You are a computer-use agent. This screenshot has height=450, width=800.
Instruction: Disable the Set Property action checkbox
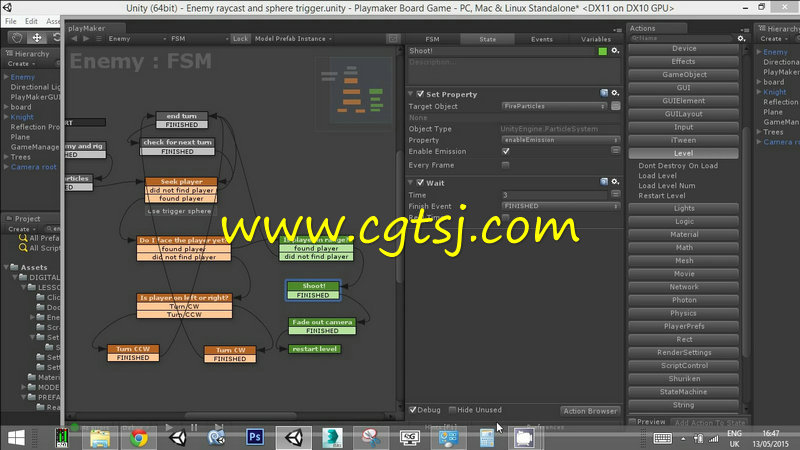pos(420,94)
